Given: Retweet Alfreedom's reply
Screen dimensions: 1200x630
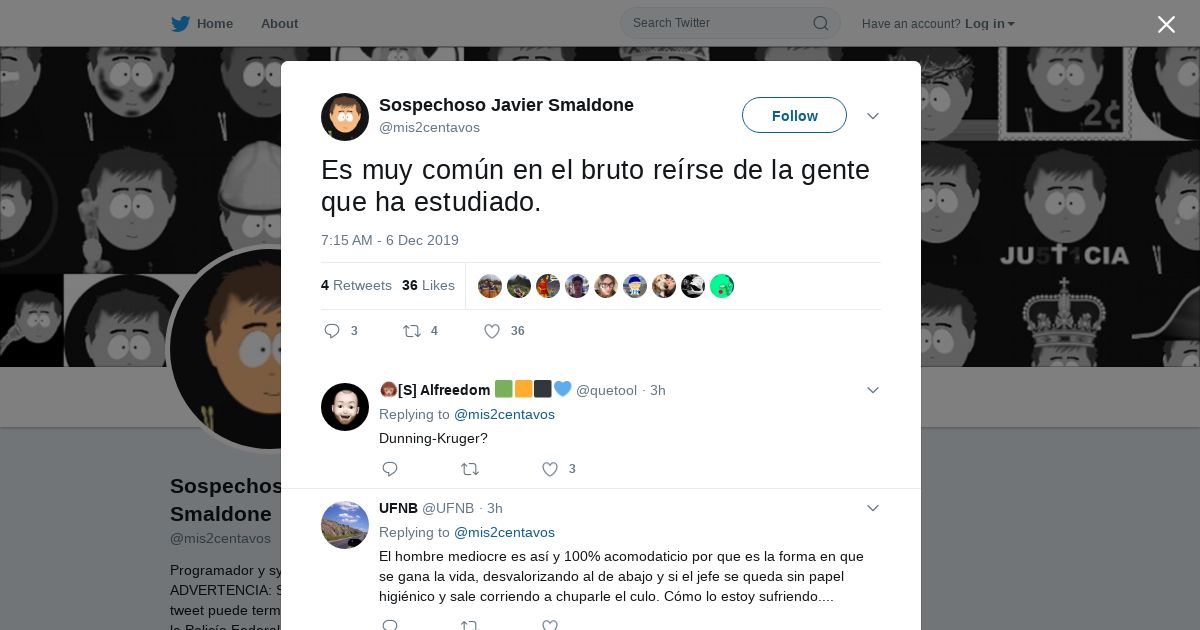Looking at the screenshot, I should (470, 469).
